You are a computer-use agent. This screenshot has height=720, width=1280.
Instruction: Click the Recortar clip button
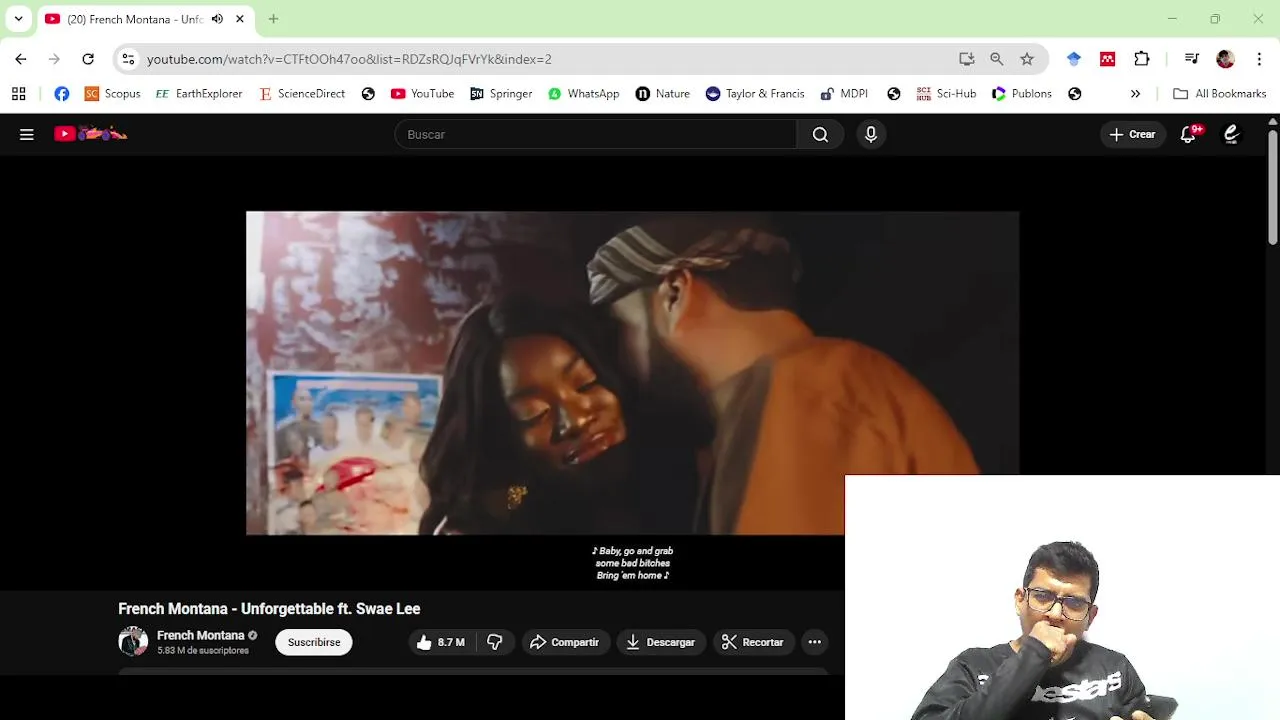(x=752, y=642)
